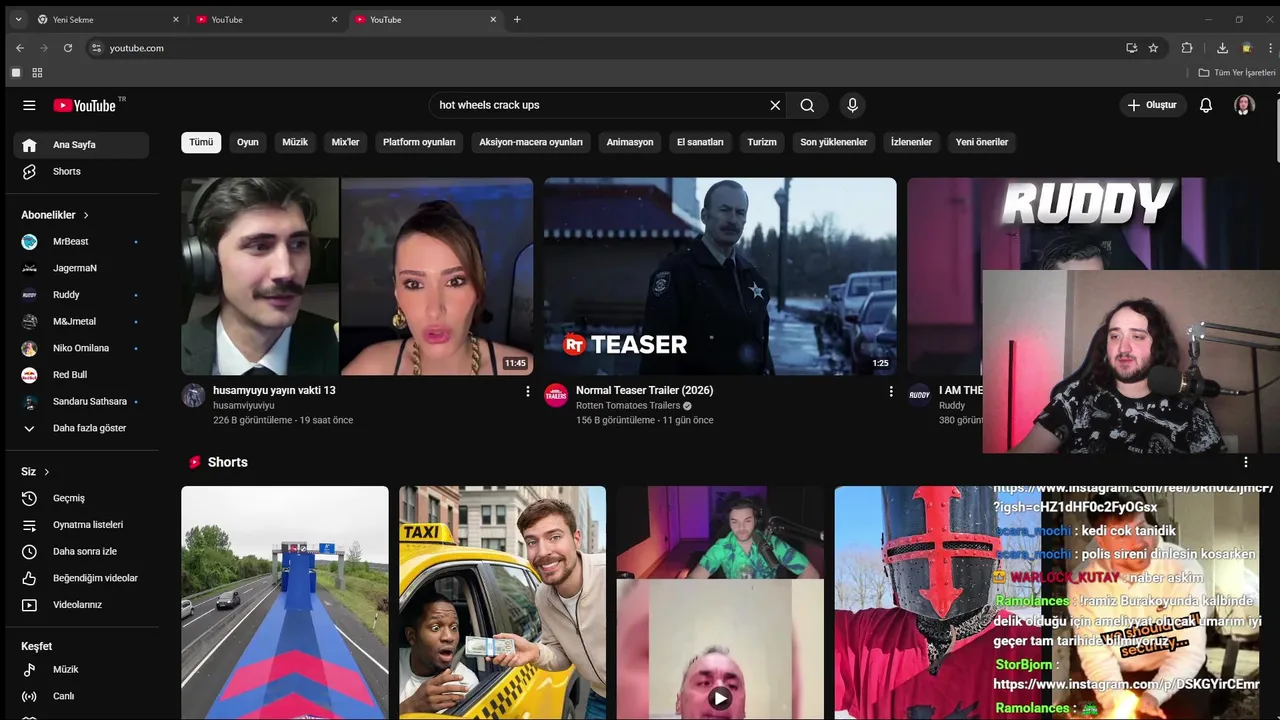
Task: Reload the page in the browser
Action: (x=68, y=48)
